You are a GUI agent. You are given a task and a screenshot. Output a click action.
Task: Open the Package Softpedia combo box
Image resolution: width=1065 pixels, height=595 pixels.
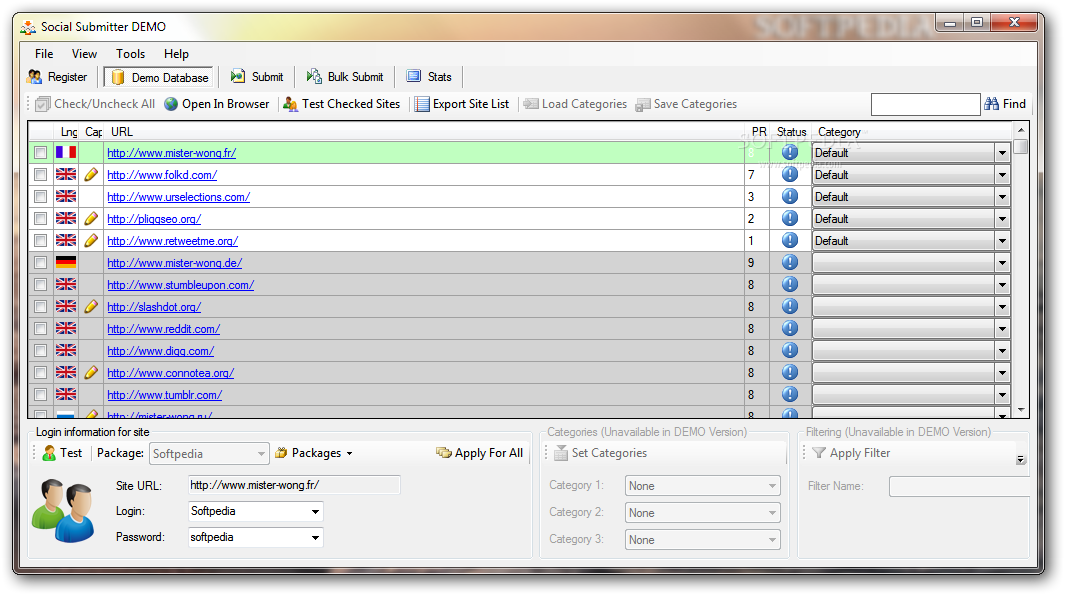pos(209,454)
